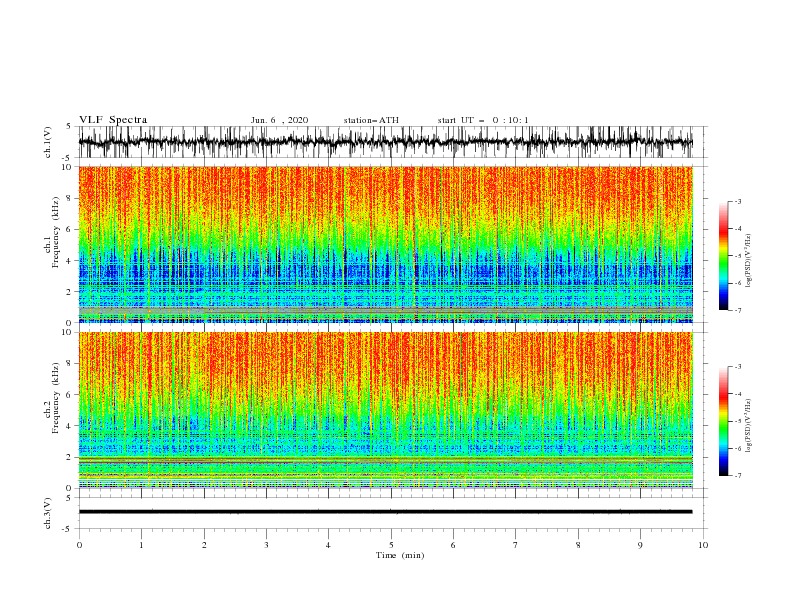The width and height of the screenshot is (792, 612).
Task: Click the "ch.3(V)" axis label
Action: coord(48,513)
